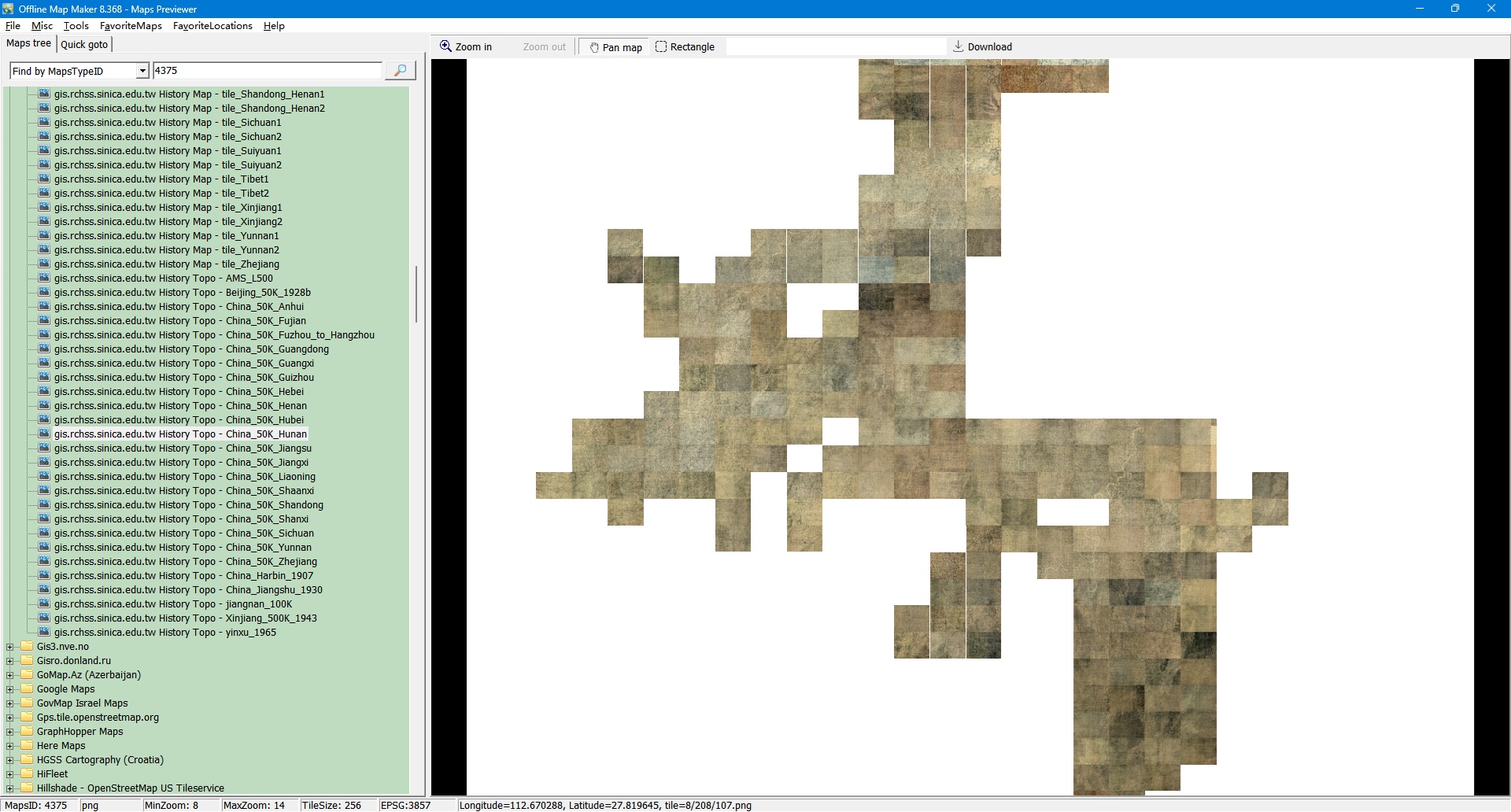This screenshot has width=1511, height=812.
Task: Open the Misc menu
Action: [42, 26]
